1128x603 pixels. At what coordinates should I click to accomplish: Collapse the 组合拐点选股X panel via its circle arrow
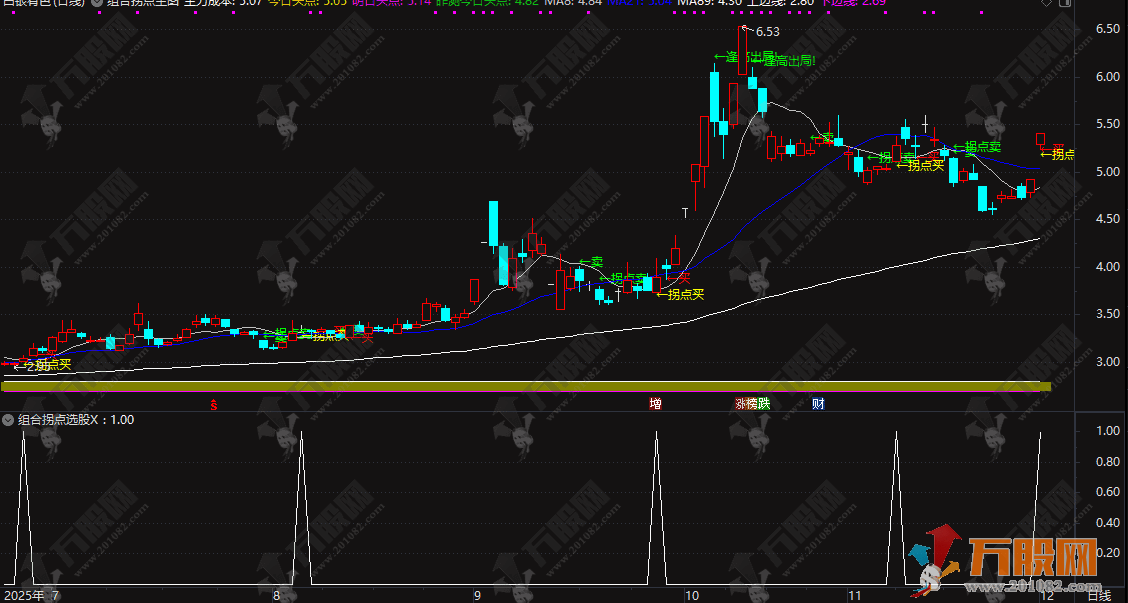click(8, 421)
